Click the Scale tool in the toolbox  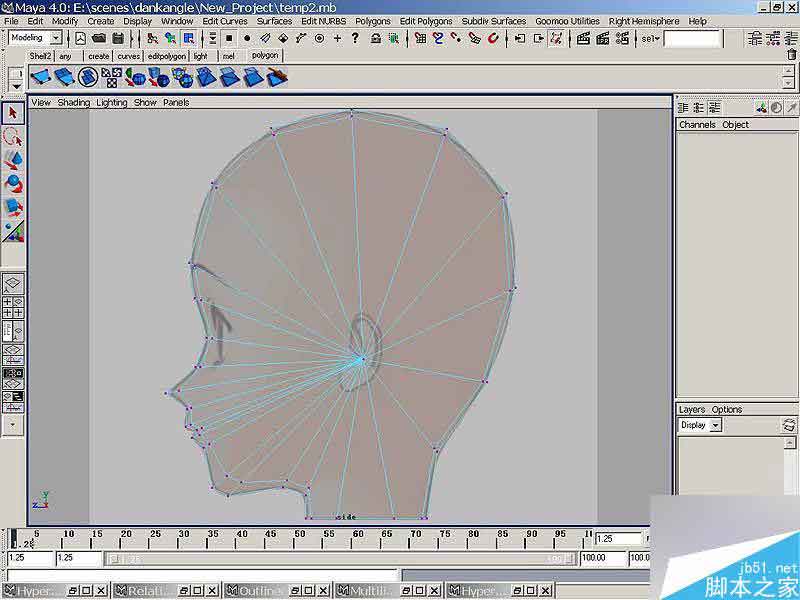tap(13, 208)
